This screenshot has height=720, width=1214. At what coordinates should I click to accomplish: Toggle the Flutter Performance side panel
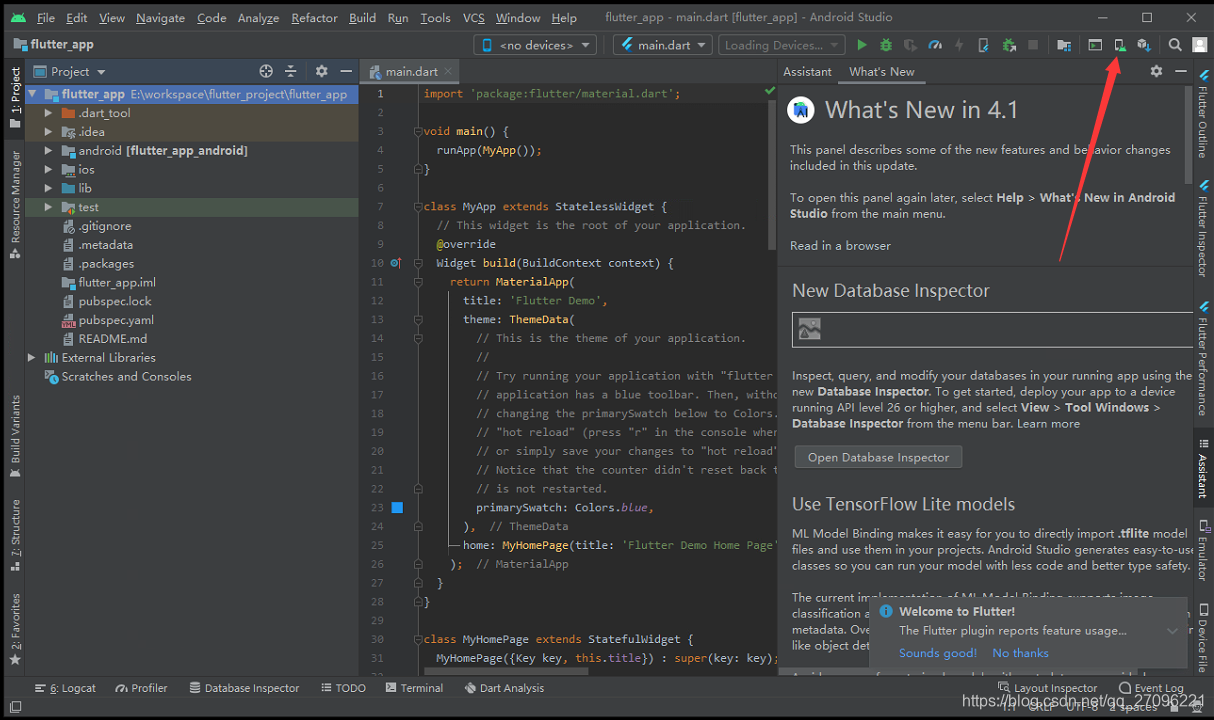tap(1202, 359)
